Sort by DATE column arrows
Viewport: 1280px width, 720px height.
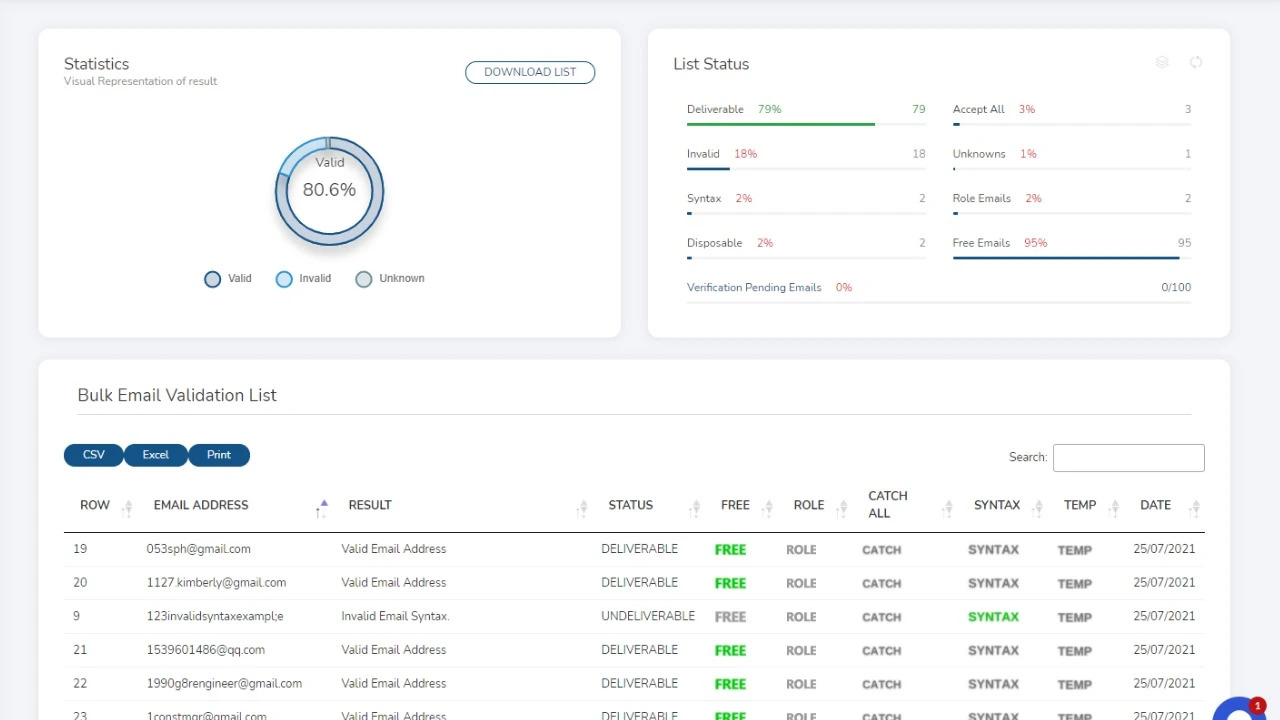[1194, 509]
